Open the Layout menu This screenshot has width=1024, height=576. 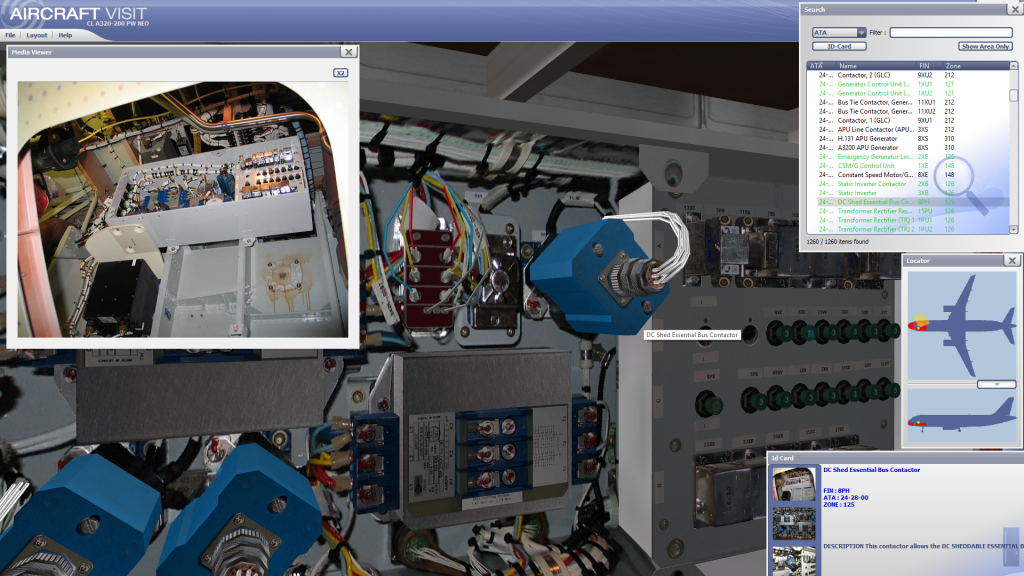pyautogui.click(x=37, y=35)
